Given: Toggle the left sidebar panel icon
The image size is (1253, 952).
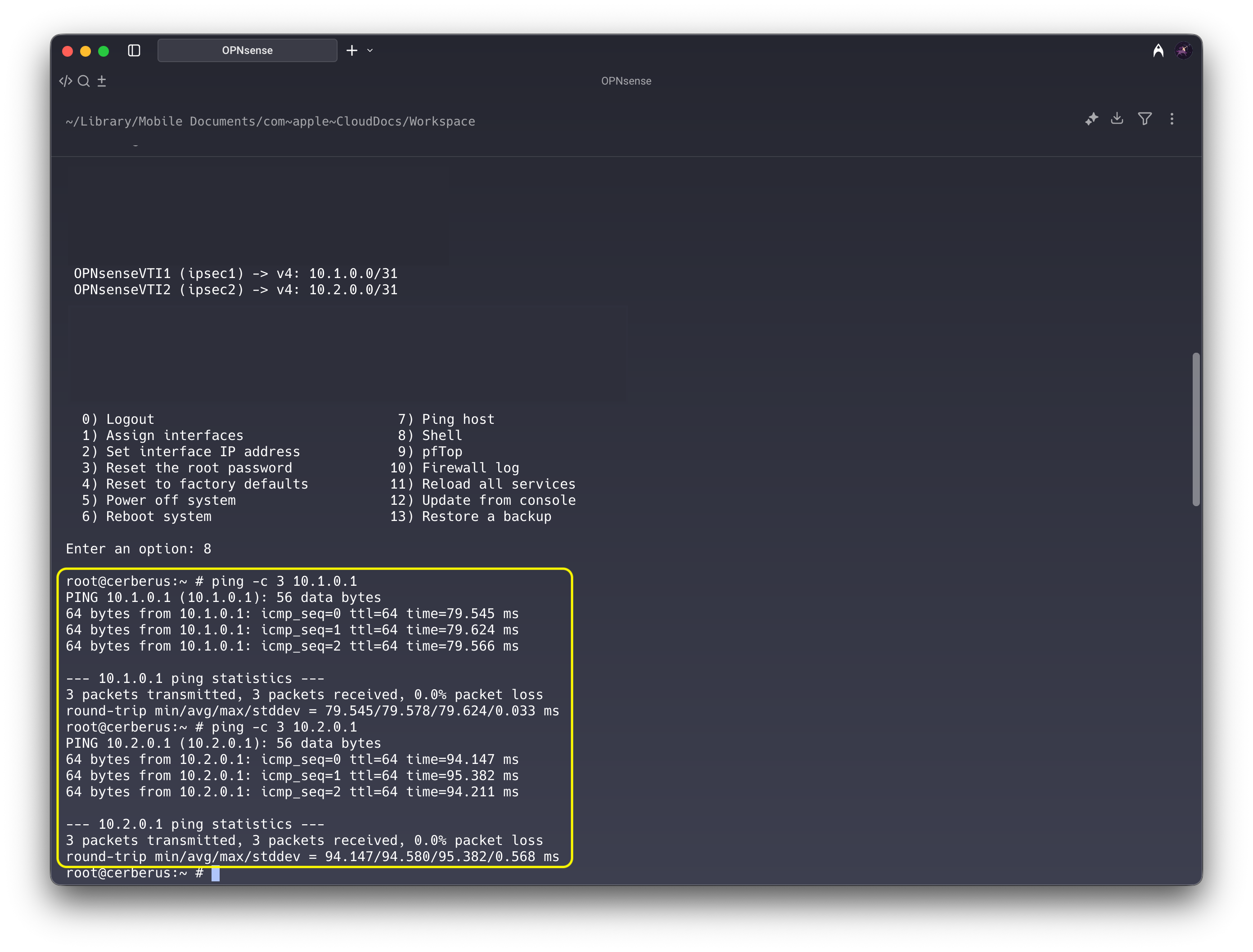Looking at the screenshot, I should tap(134, 51).
